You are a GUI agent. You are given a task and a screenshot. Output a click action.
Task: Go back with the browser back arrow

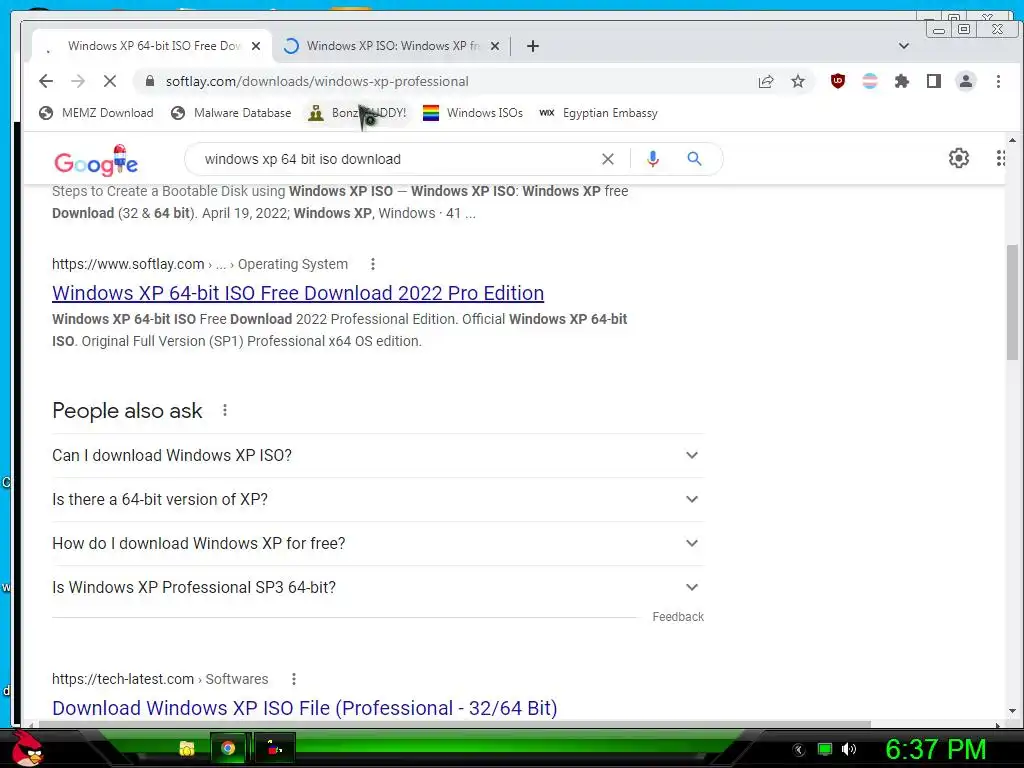pyautogui.click(x=46, y=81)
